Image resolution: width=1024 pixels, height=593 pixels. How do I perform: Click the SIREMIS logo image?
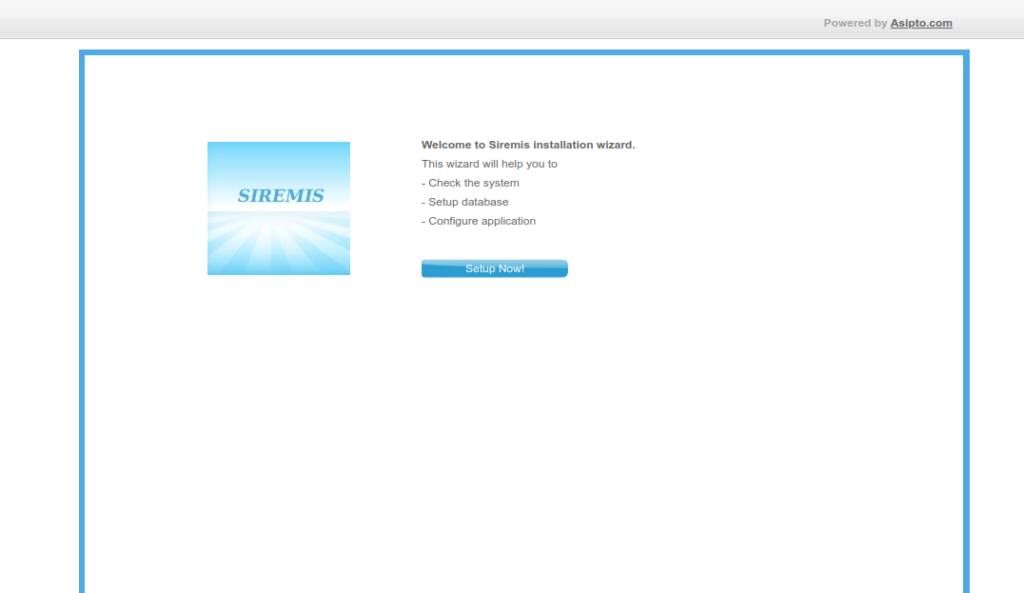279,208
